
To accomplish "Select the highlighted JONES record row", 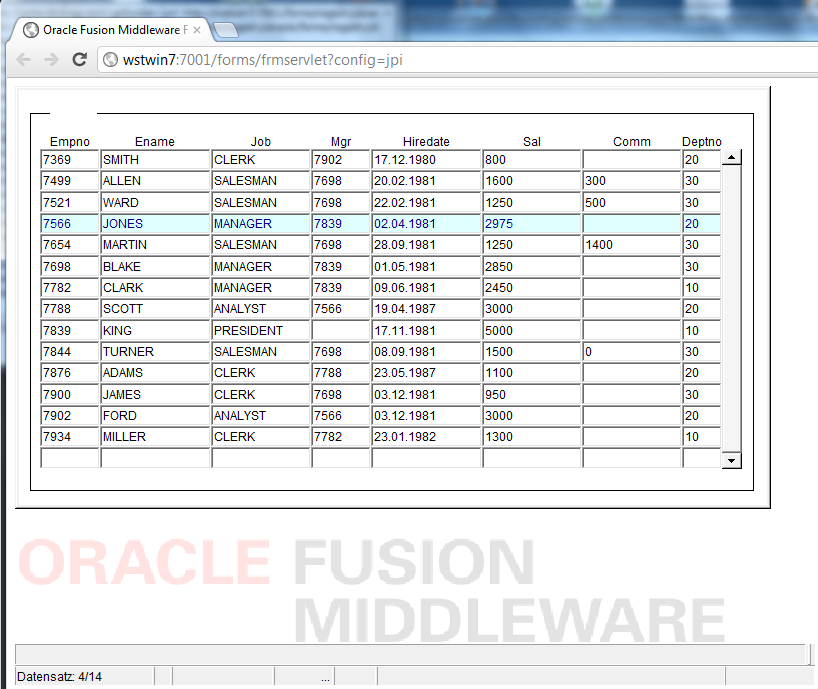I will point(155,224).
